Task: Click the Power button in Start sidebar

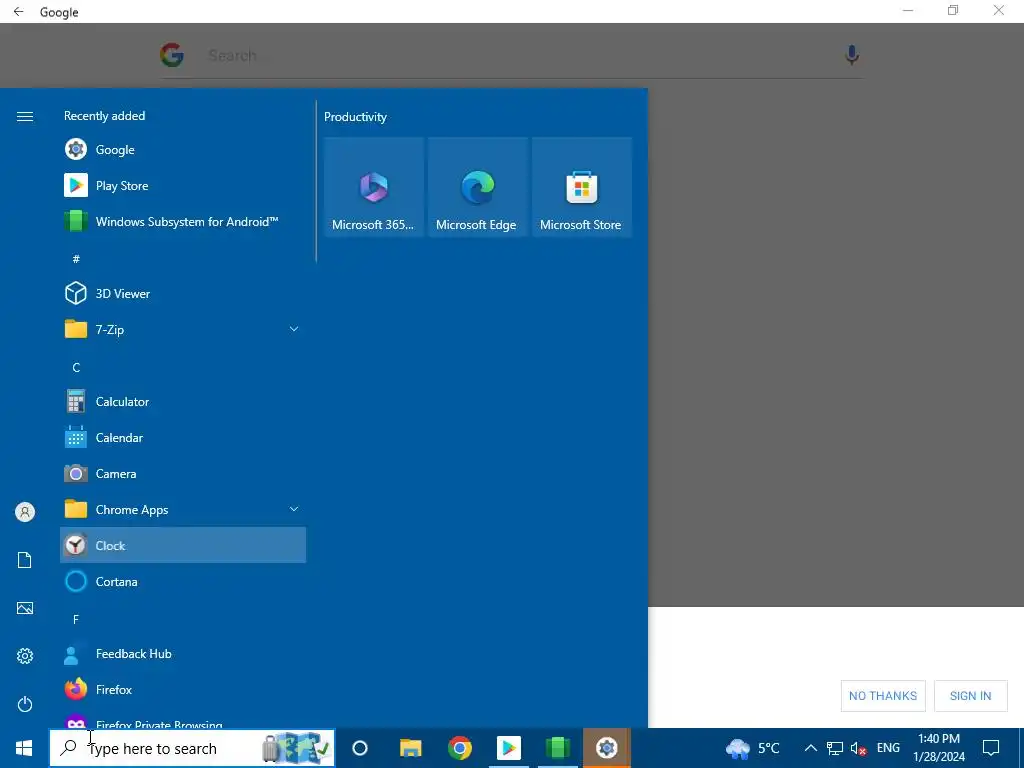Action: [25, 704]
